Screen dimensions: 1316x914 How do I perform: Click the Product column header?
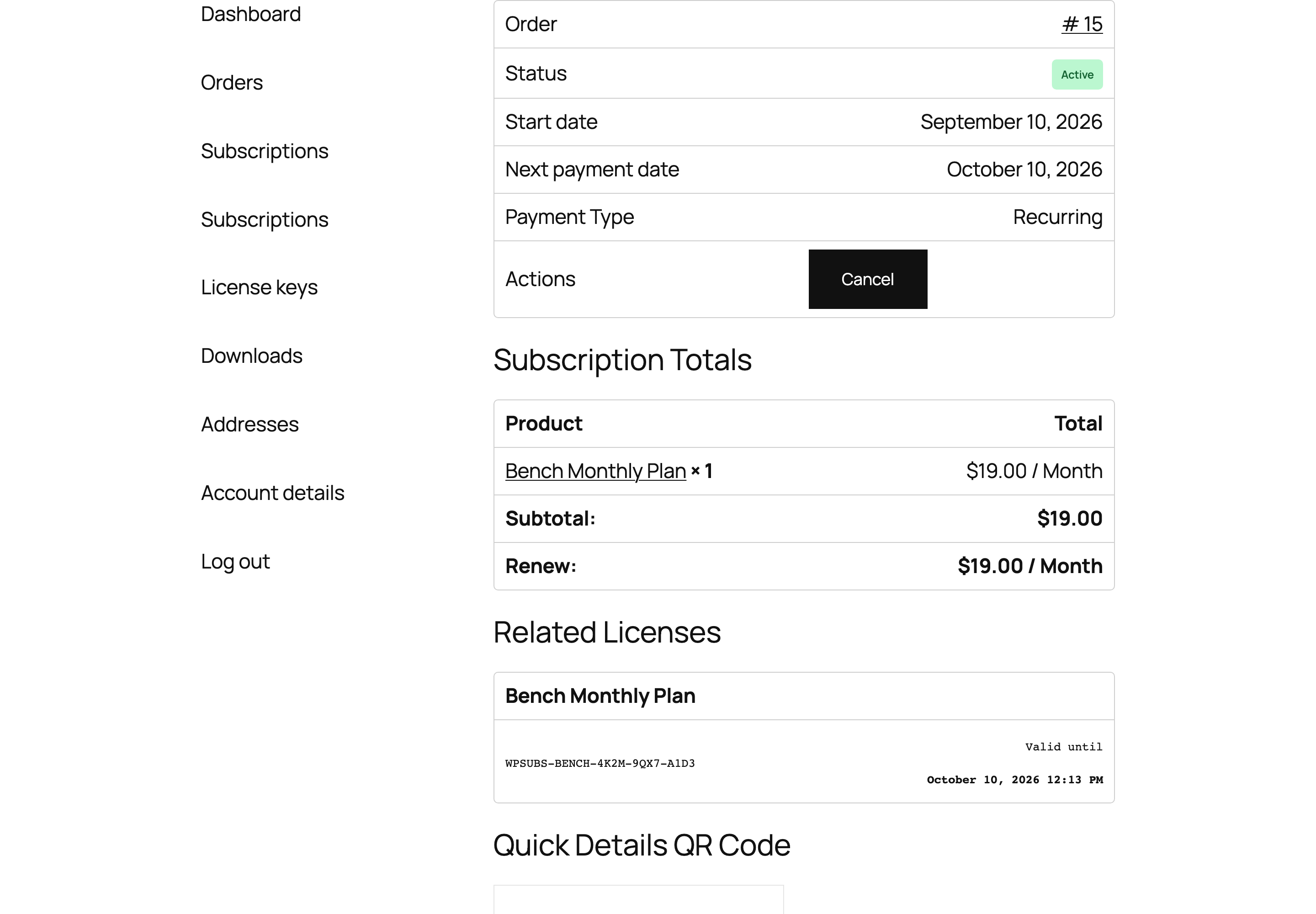[543, 423]
